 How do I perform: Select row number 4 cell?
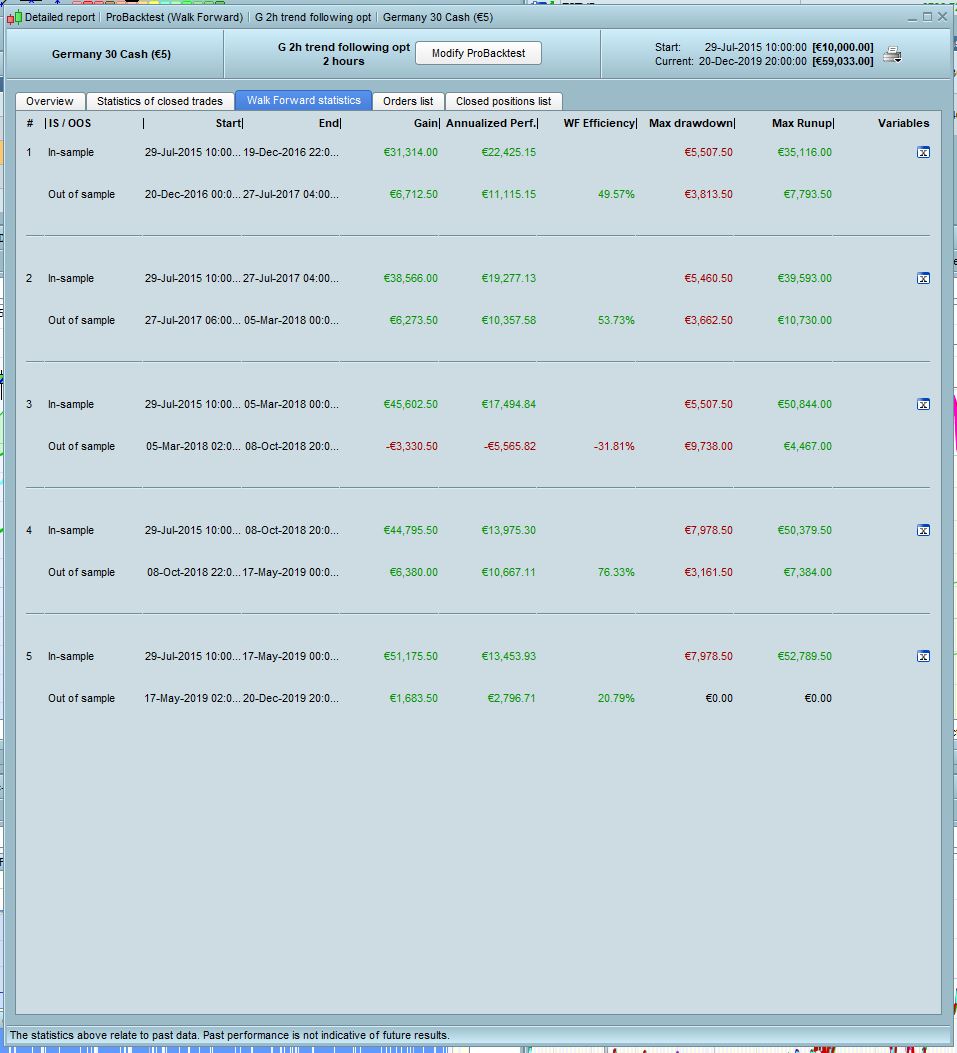pyautogui.click(x=29, y=531)
